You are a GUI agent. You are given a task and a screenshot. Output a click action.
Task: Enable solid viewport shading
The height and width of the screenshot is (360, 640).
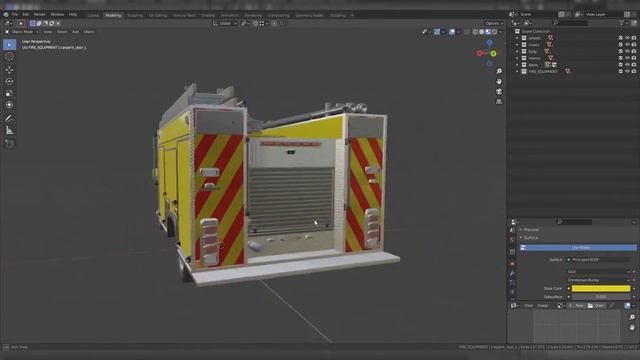[482, 32]
